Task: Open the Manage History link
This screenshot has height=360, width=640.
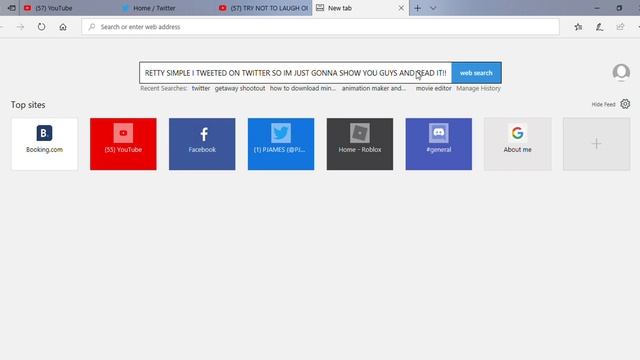Action: 478,88
